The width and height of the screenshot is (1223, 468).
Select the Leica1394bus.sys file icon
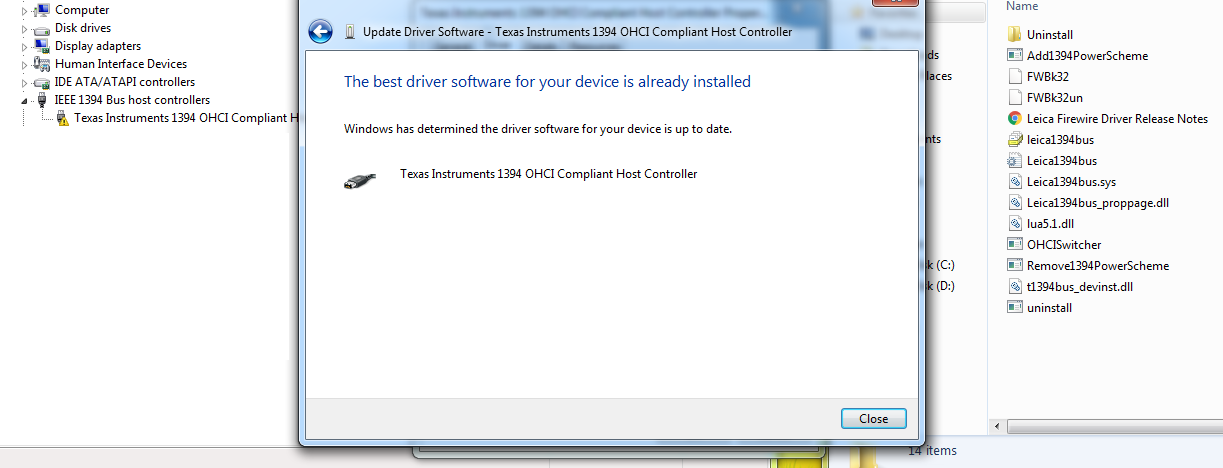[1015, 182]
